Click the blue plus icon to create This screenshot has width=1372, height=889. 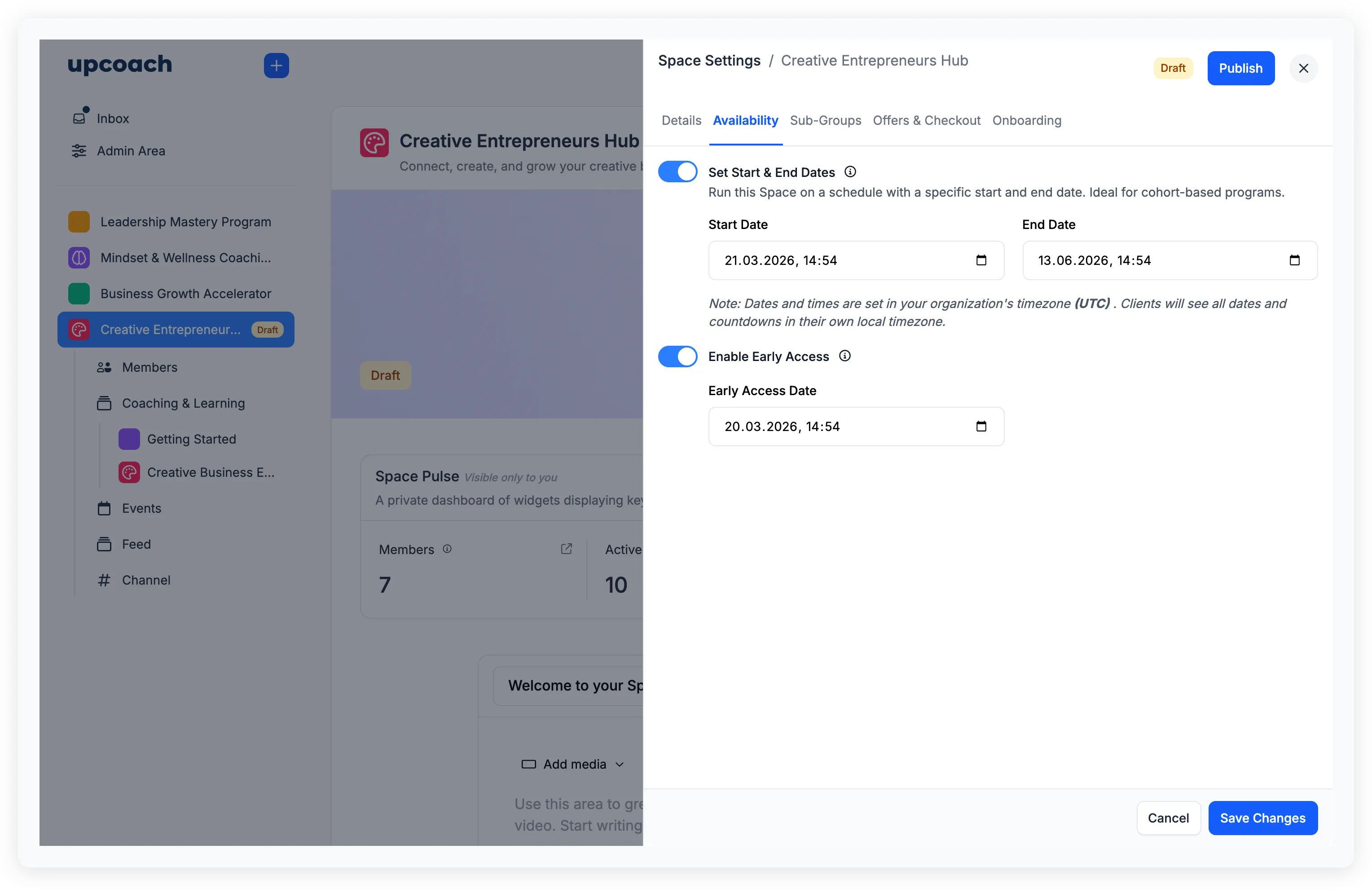click(x=276, y=65)
